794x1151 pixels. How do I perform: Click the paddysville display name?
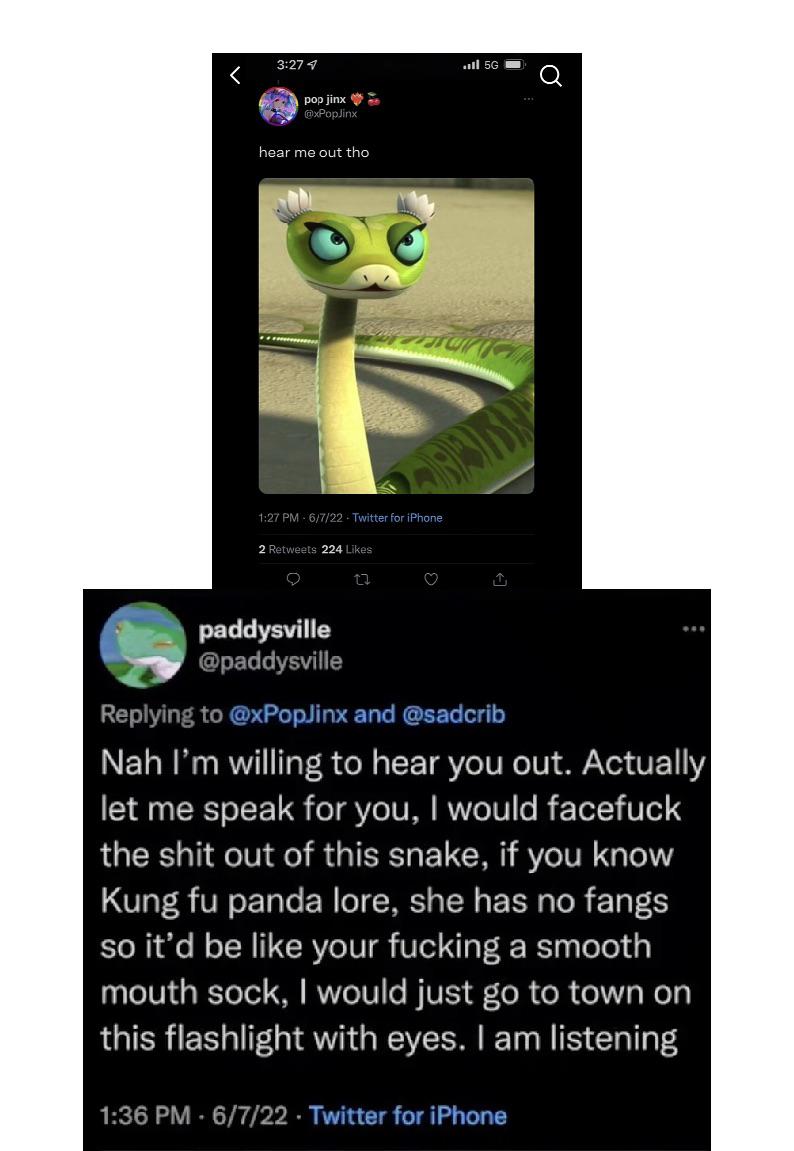tap(265, 630)
